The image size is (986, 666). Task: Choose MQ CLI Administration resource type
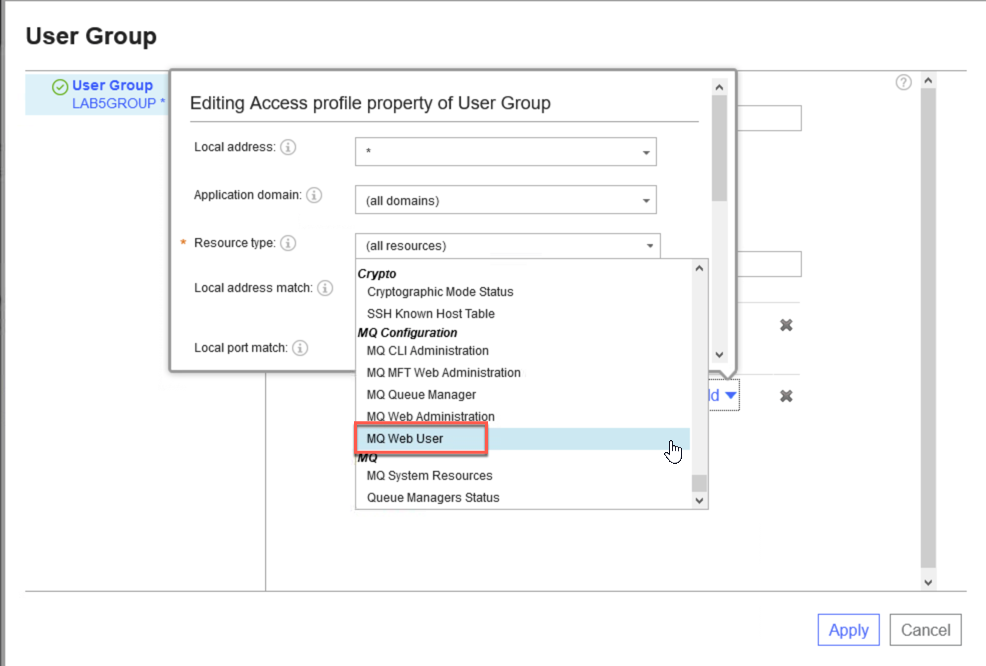(428, 351)
